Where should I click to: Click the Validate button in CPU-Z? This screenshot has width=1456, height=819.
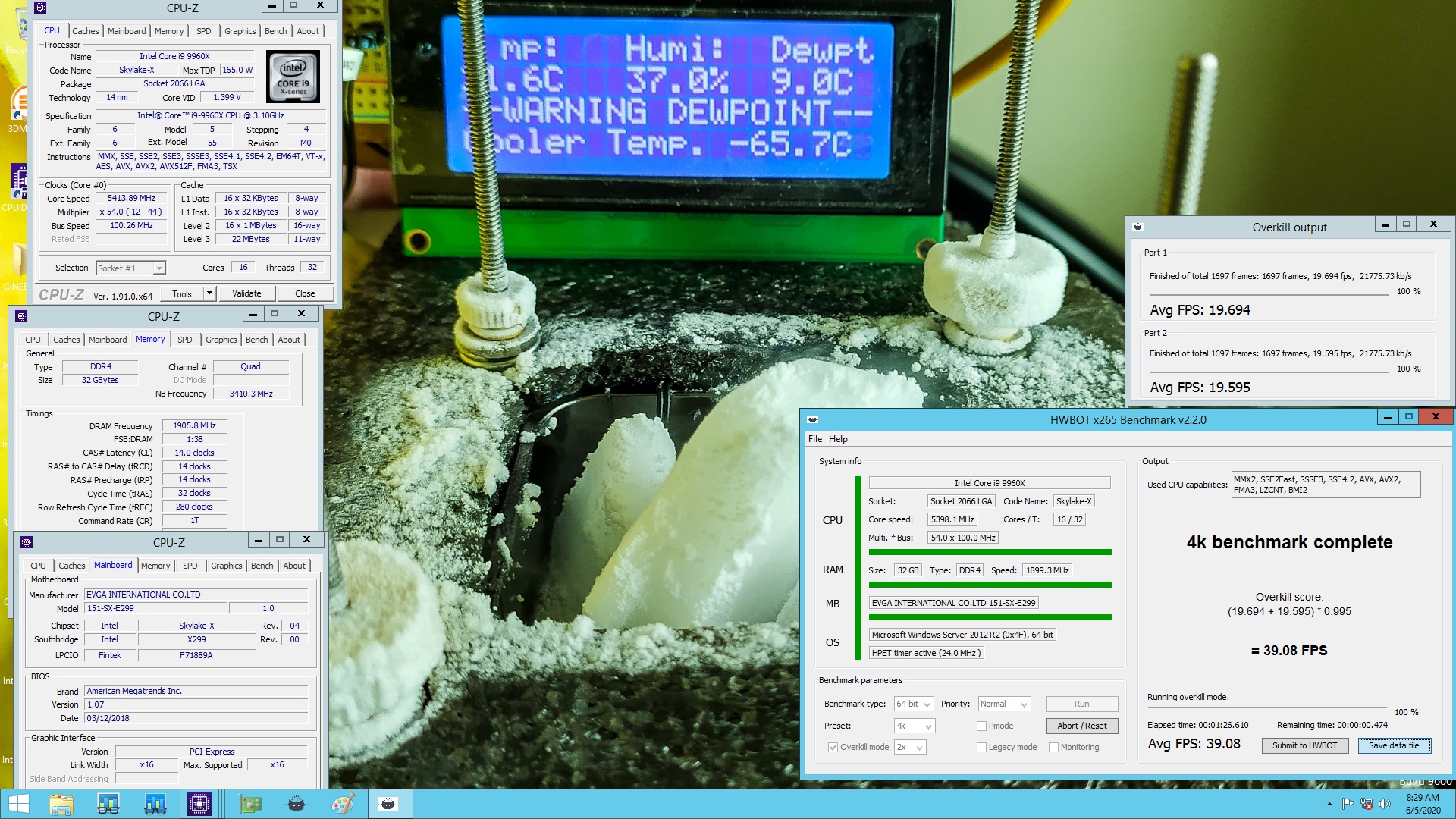pyautogui.click(x=246, y=293)
